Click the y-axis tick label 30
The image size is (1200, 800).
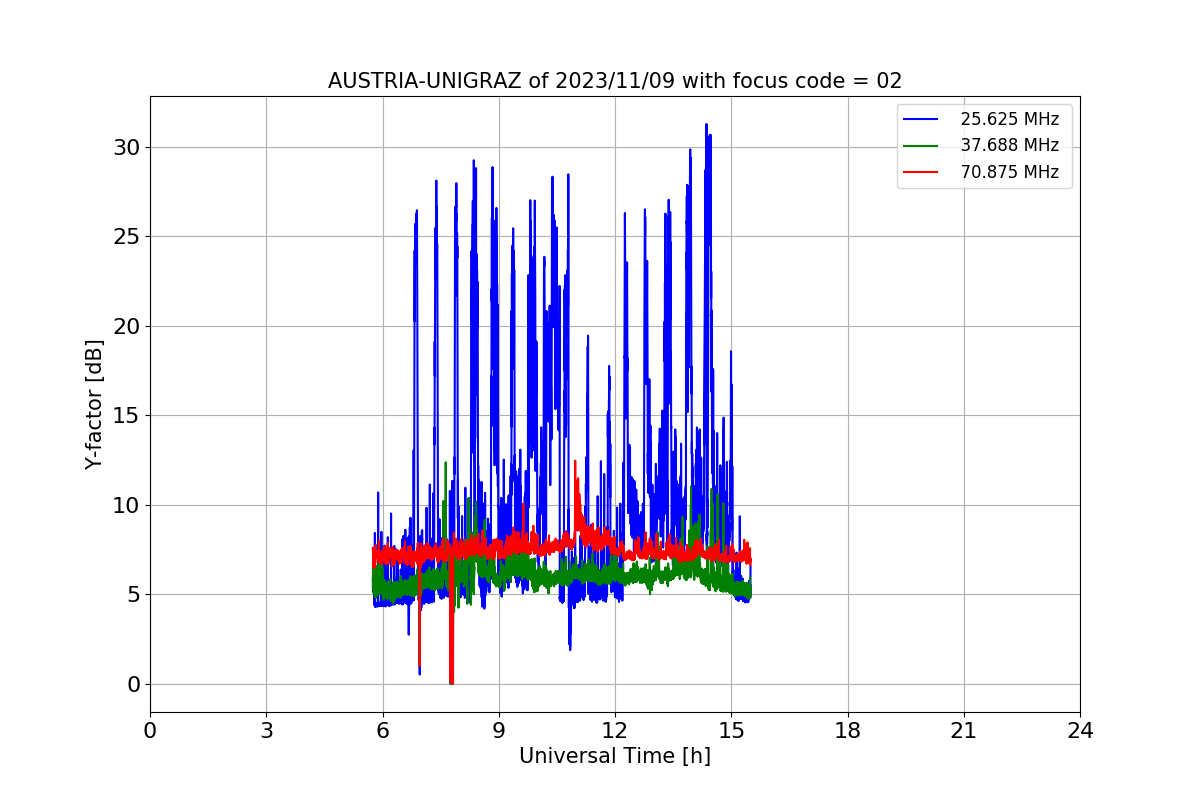click(x=127, y=147)
